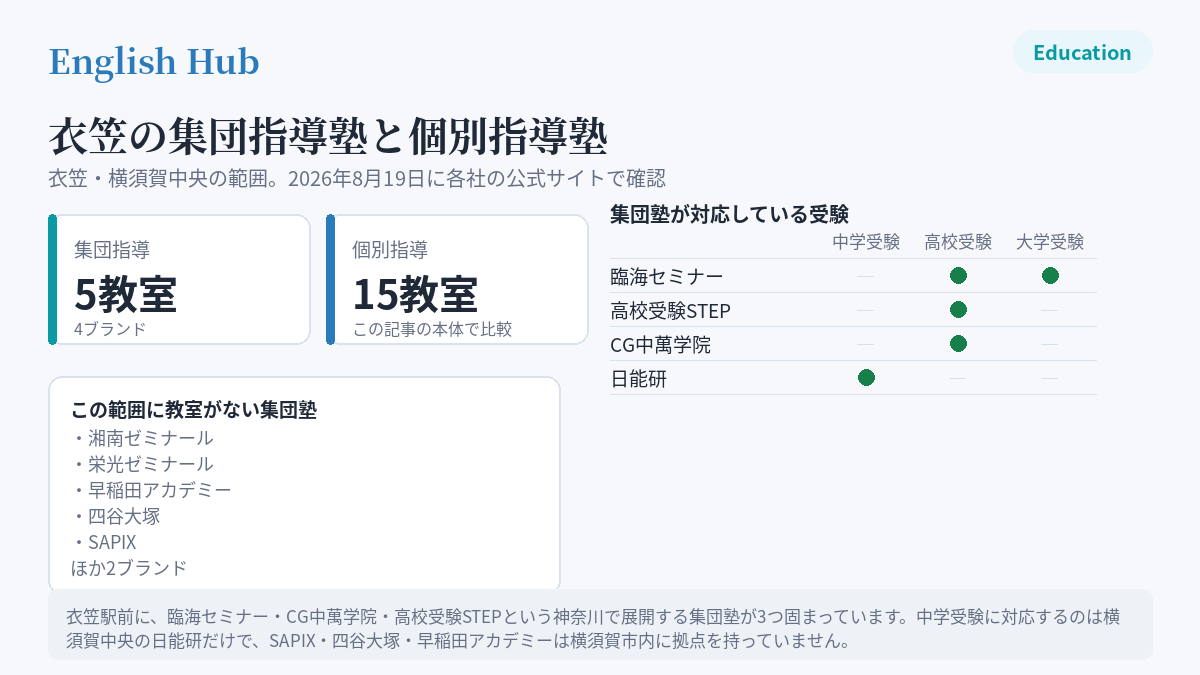The image size is (1200, 675).
Task: Click the SAPIX list item
Action: (x=104, y=542)
